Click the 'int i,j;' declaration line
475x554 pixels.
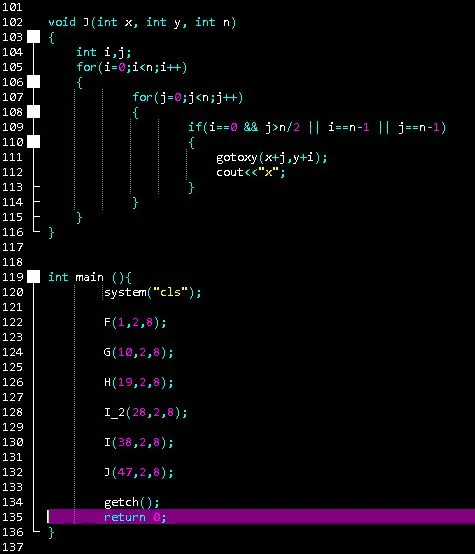tap(104, 53)
